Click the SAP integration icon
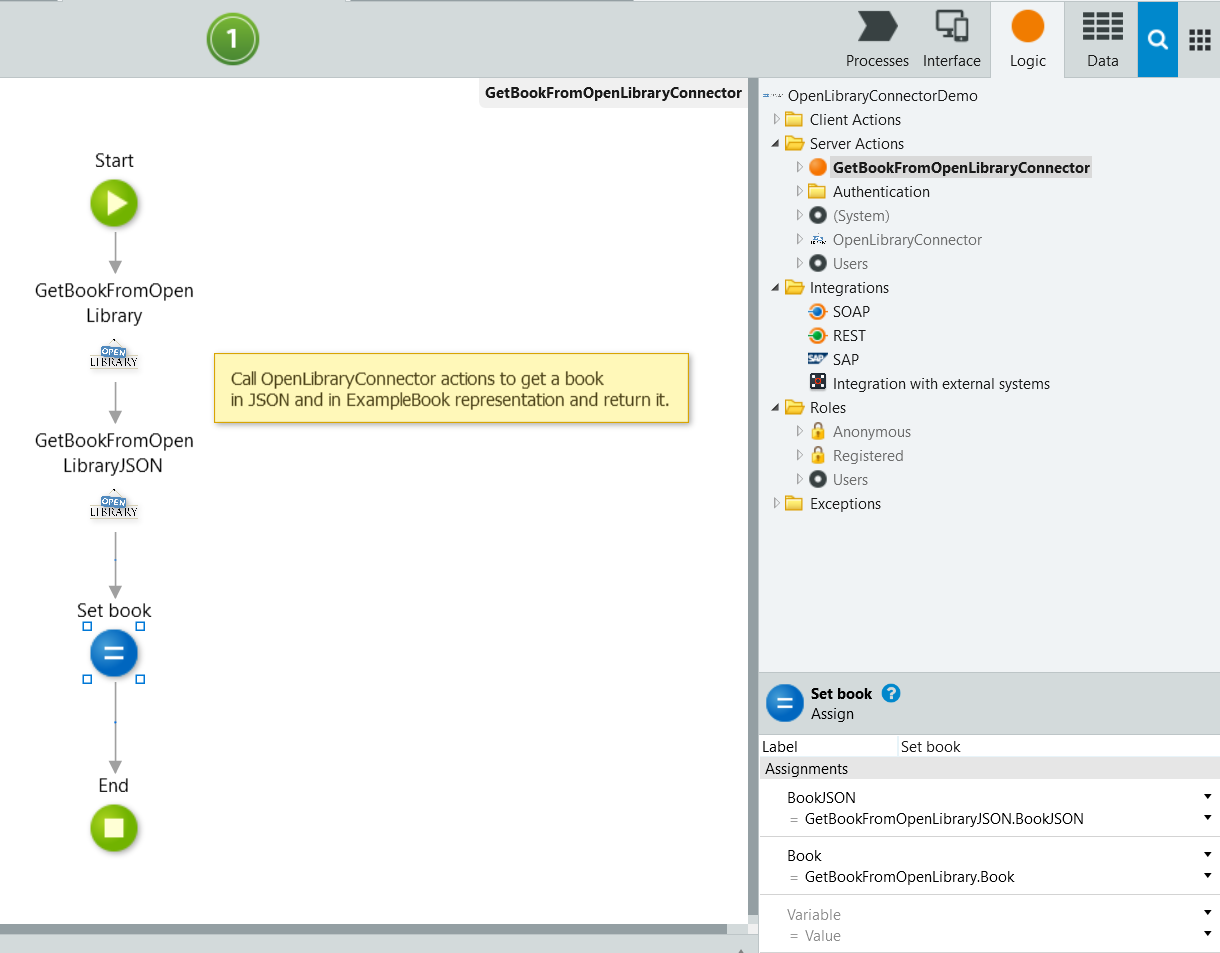The width and height of the screenshot is (1220, 953). (818, 359)
